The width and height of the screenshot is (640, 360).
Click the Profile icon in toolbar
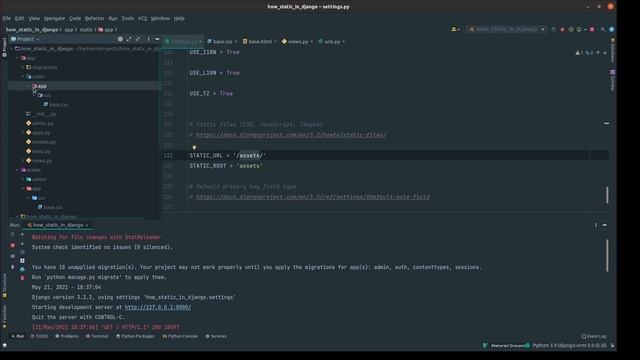click(x=580, y=29)
